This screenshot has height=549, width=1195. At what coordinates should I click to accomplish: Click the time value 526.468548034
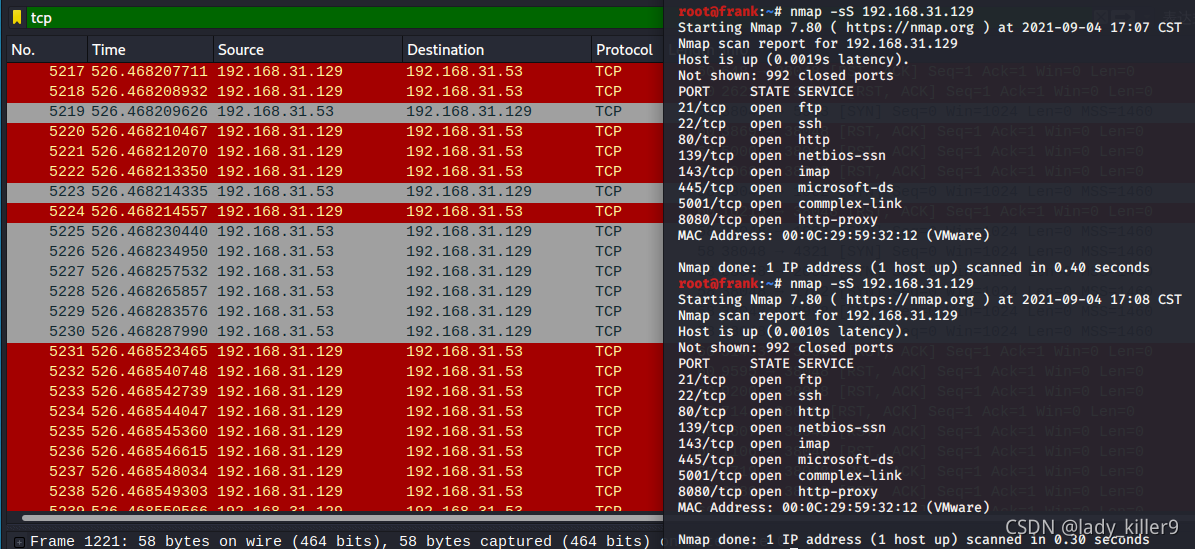151,472
